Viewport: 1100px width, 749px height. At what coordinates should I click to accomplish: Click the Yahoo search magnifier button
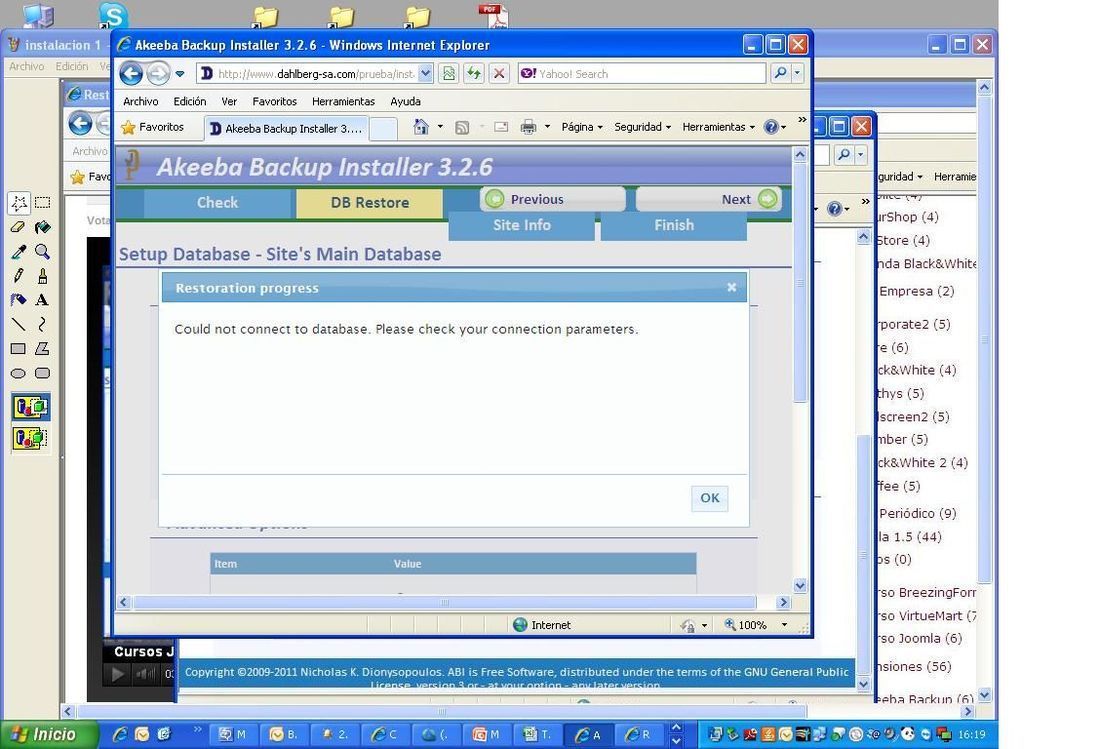pyautogui.click(x=780, y=74)
